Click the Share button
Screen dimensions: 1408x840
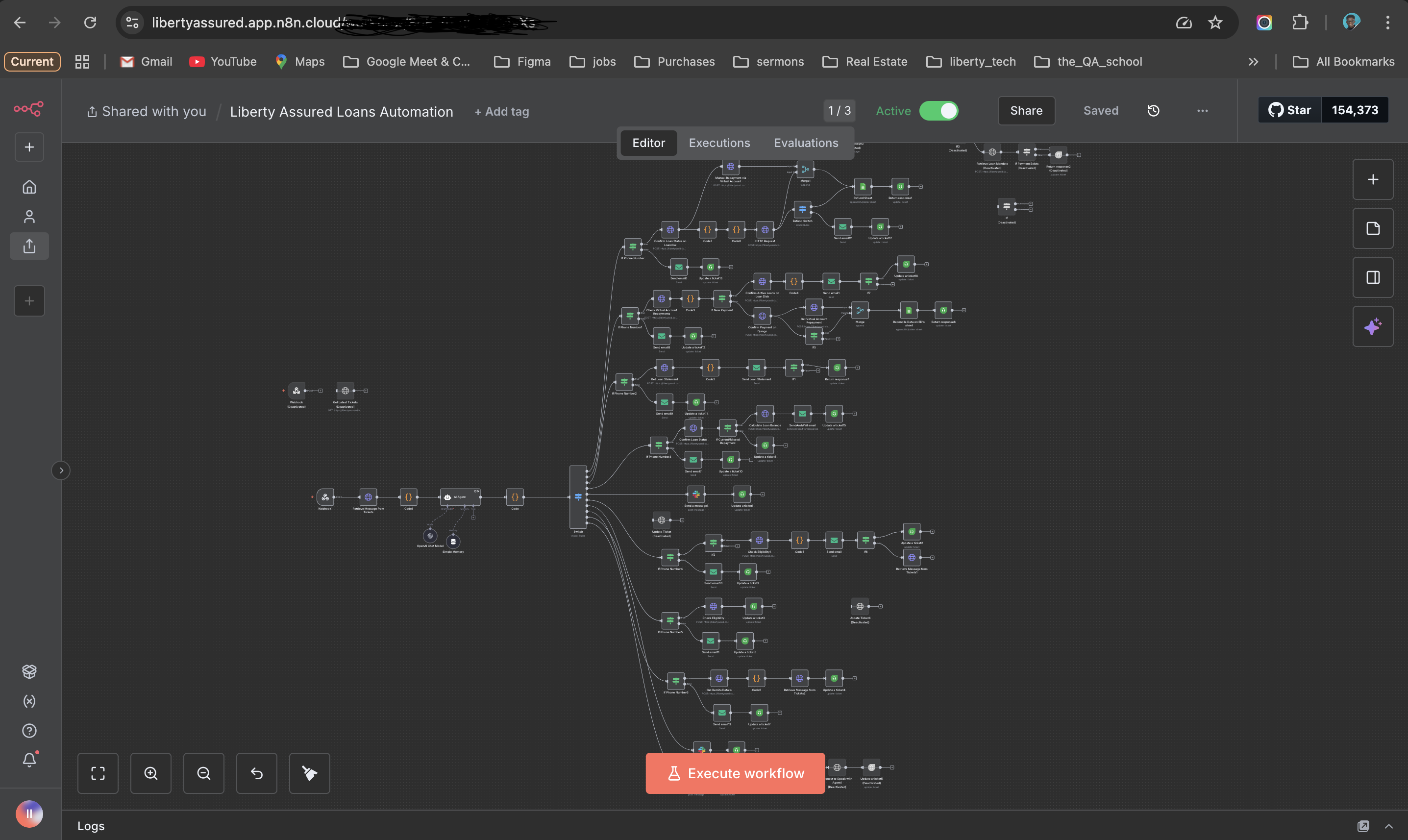click(x=1026, y=111)
